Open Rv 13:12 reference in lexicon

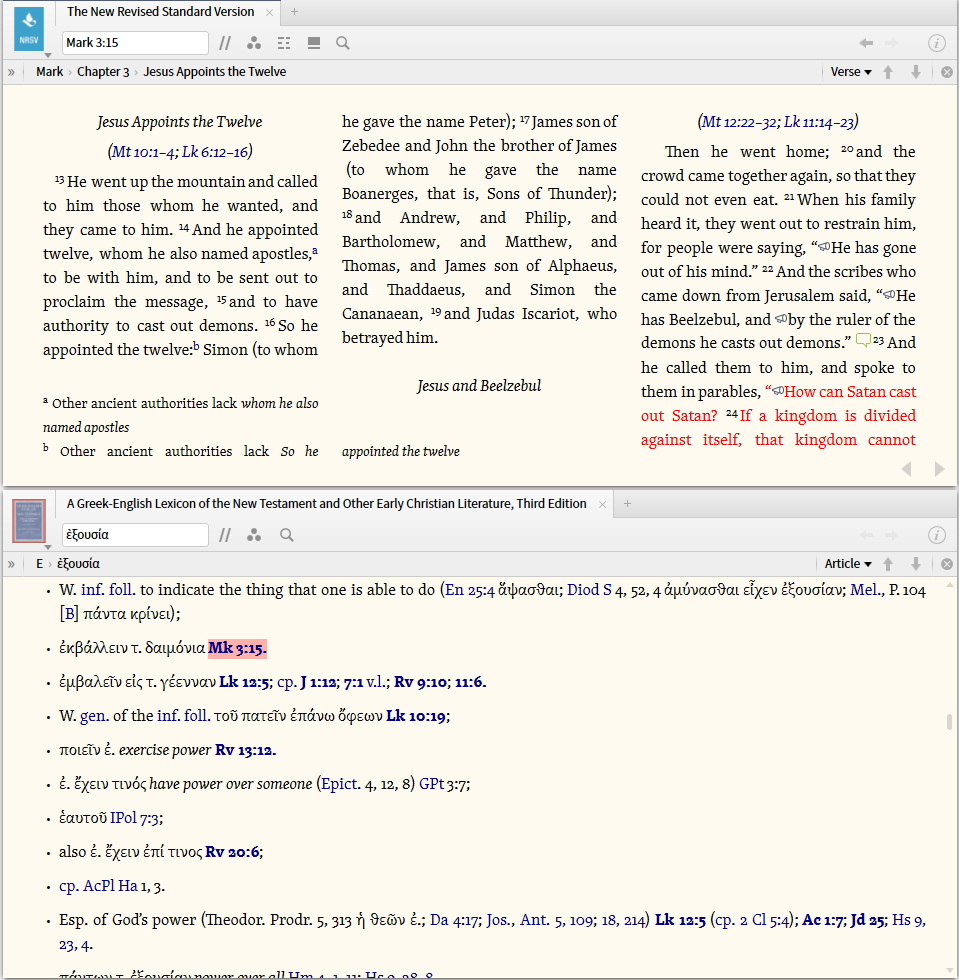click(244, 750)
